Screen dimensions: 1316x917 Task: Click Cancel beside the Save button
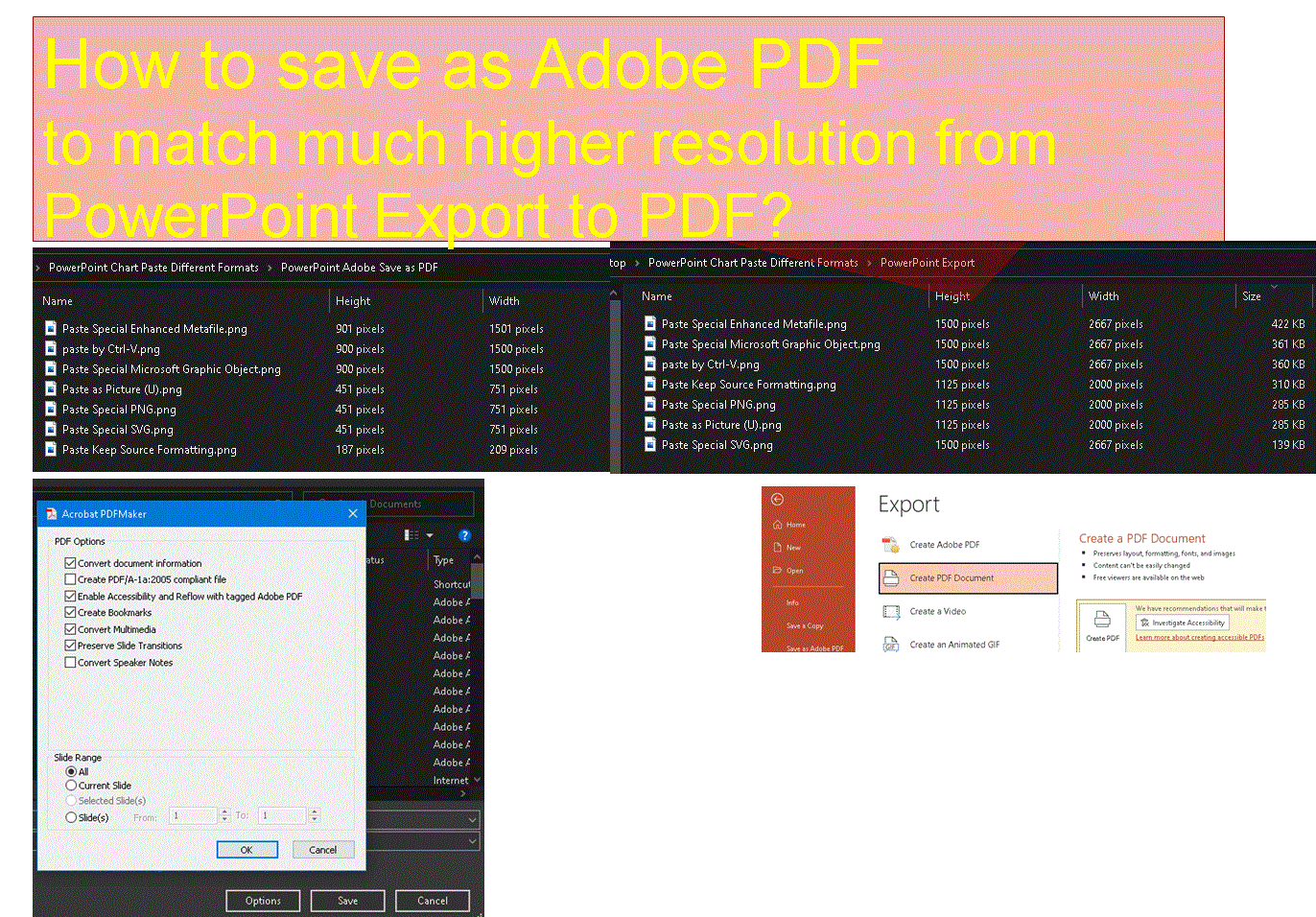433,901
